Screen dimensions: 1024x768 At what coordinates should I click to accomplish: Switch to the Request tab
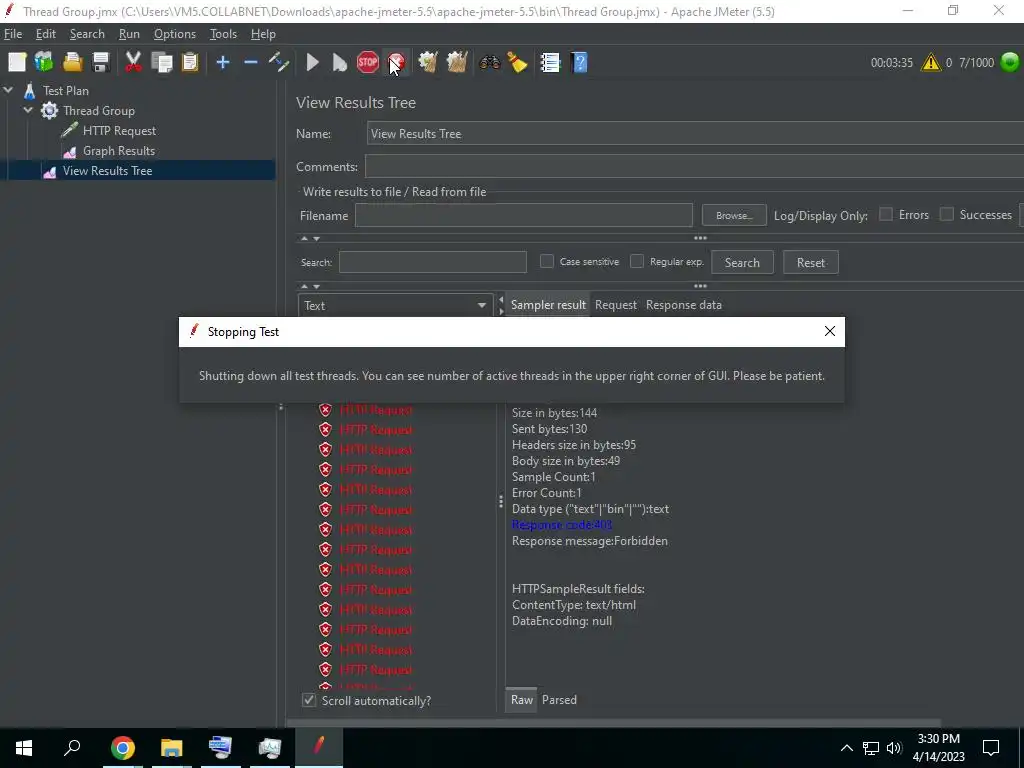(x=615, y=305)
